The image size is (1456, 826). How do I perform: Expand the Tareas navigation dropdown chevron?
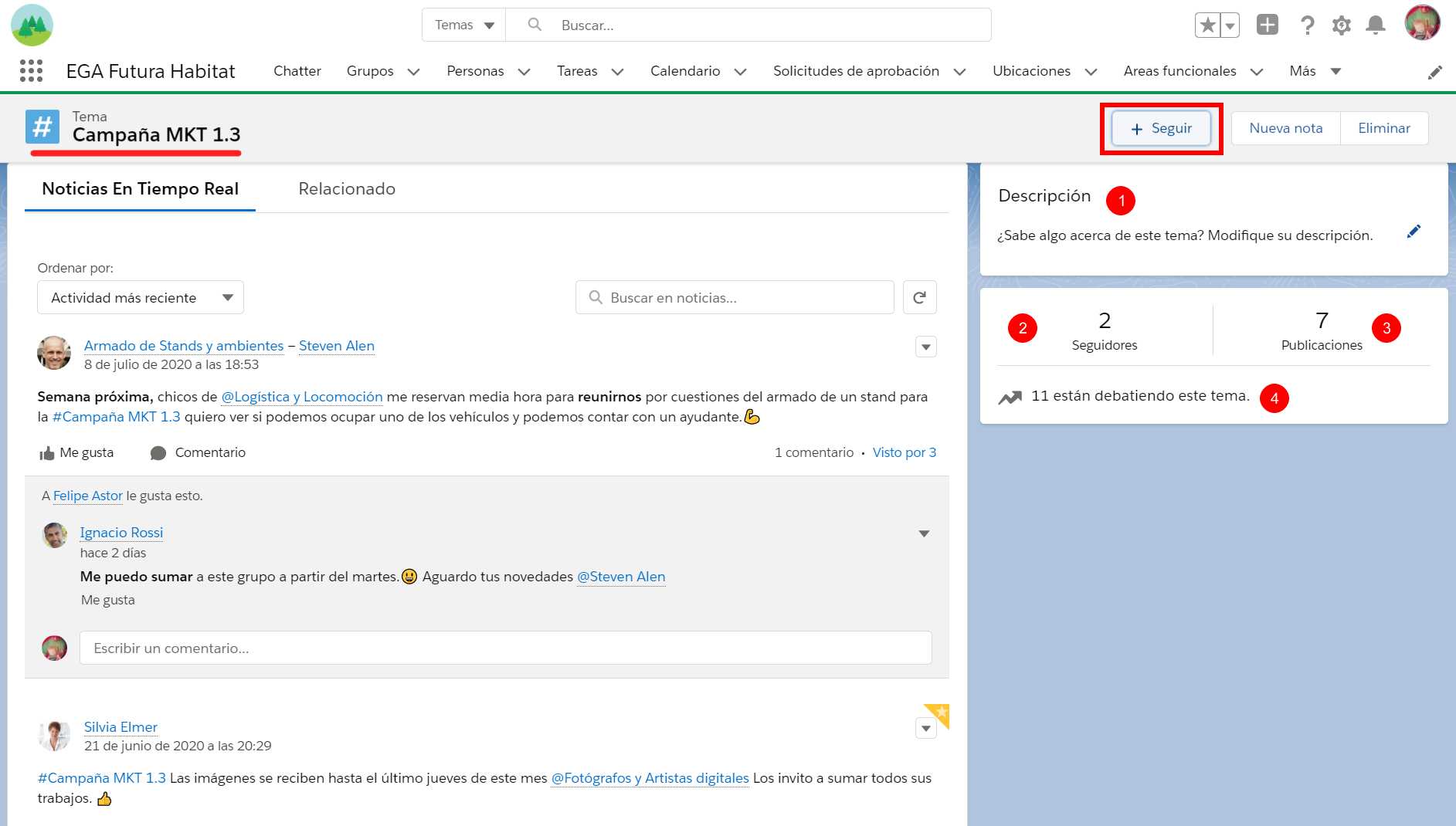point(618,72)
